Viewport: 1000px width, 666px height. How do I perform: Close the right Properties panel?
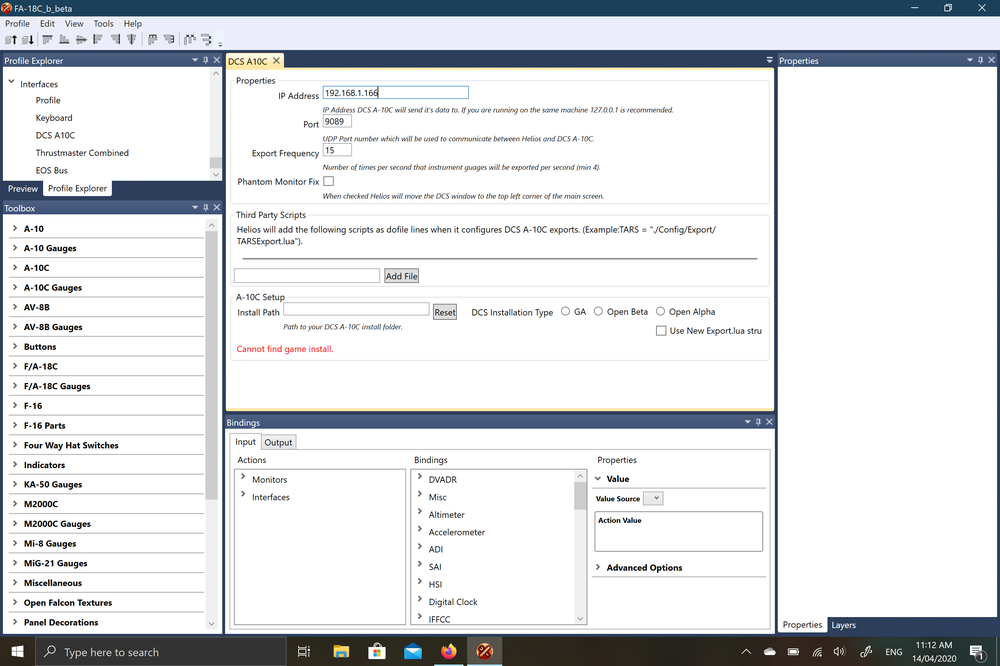point(992,60)
